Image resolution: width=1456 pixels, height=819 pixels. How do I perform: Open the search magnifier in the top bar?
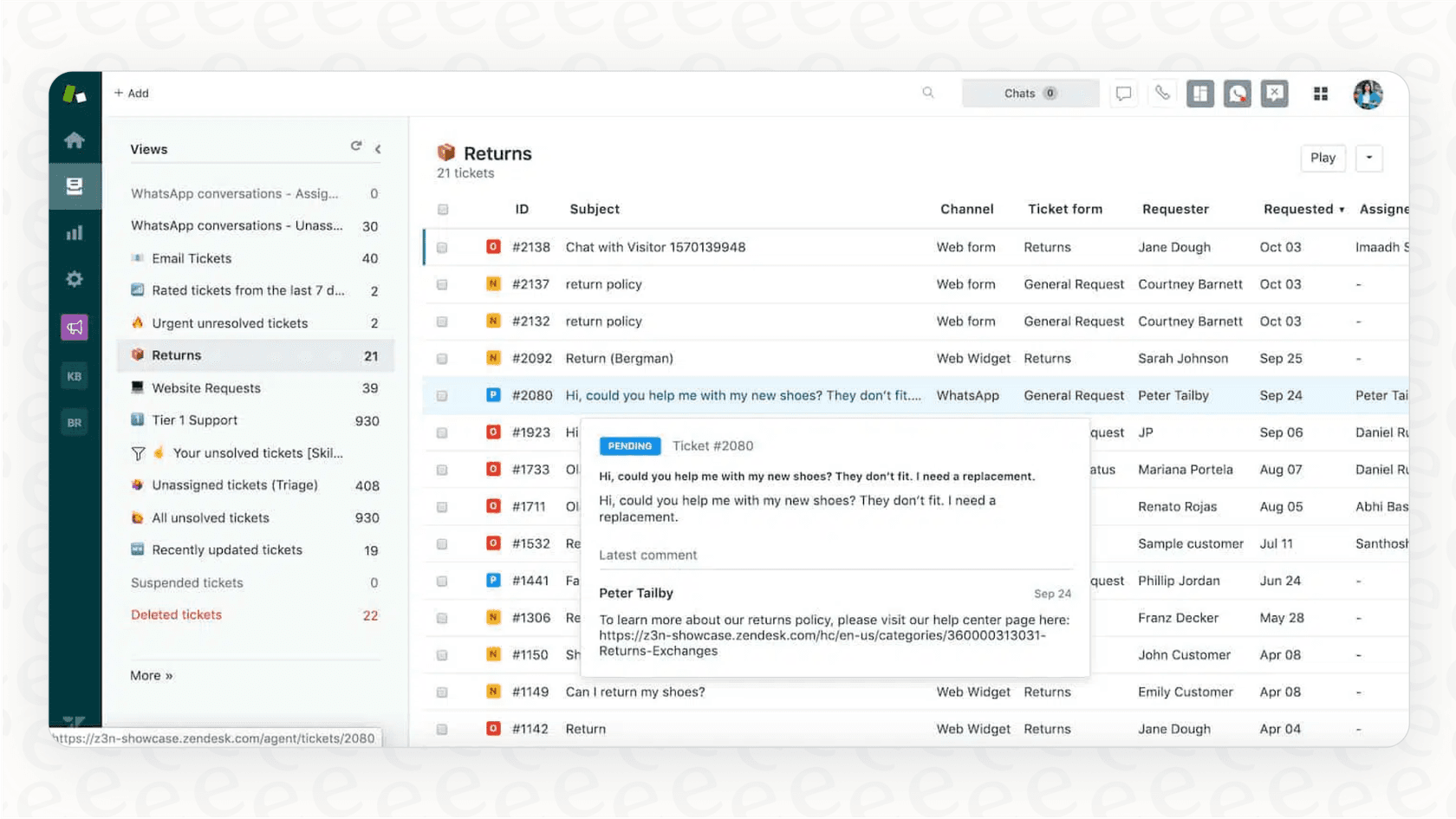pos(927,93)
